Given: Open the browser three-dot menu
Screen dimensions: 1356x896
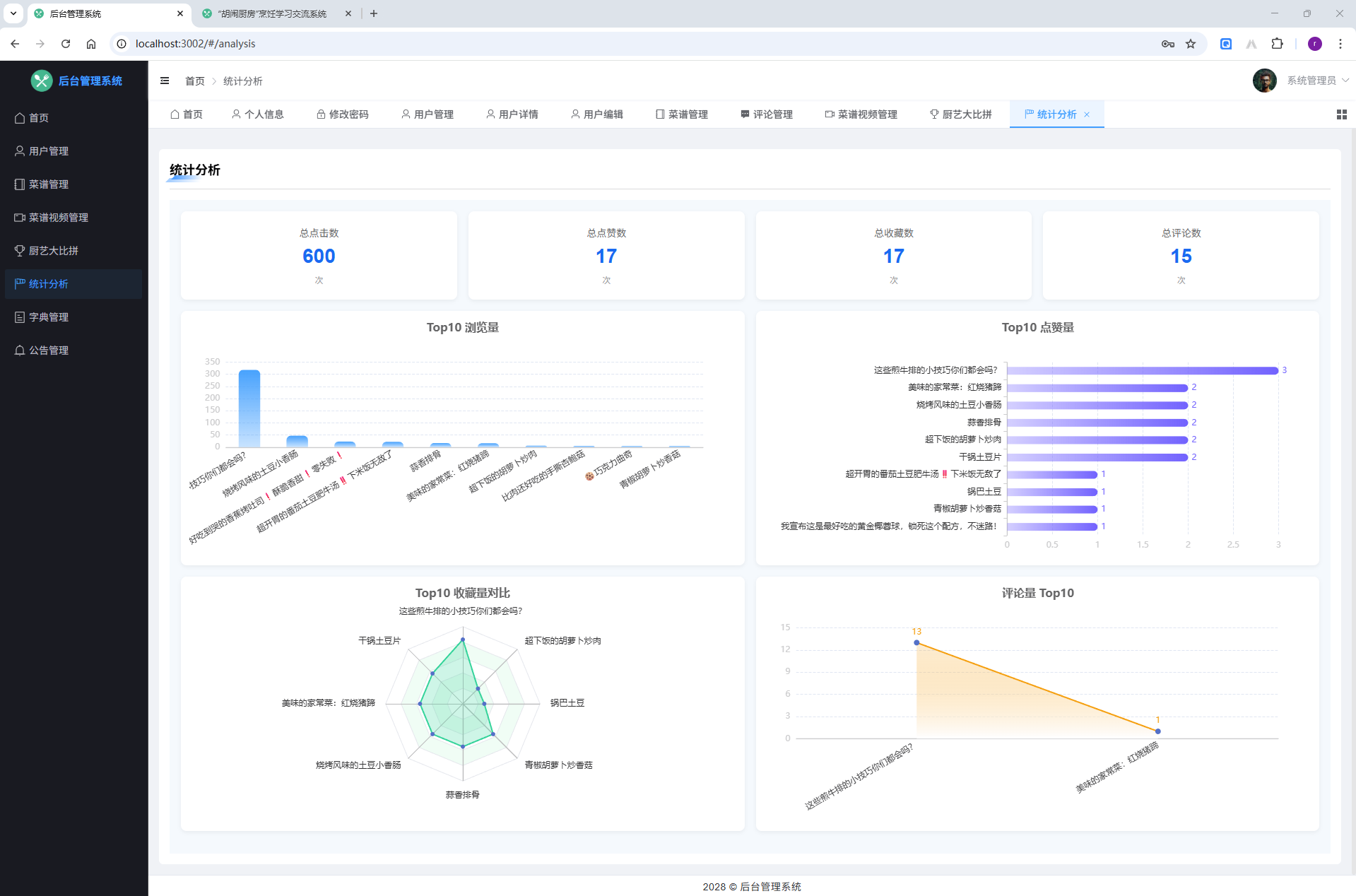Looking at the screenshot, I should [1340, 44].
